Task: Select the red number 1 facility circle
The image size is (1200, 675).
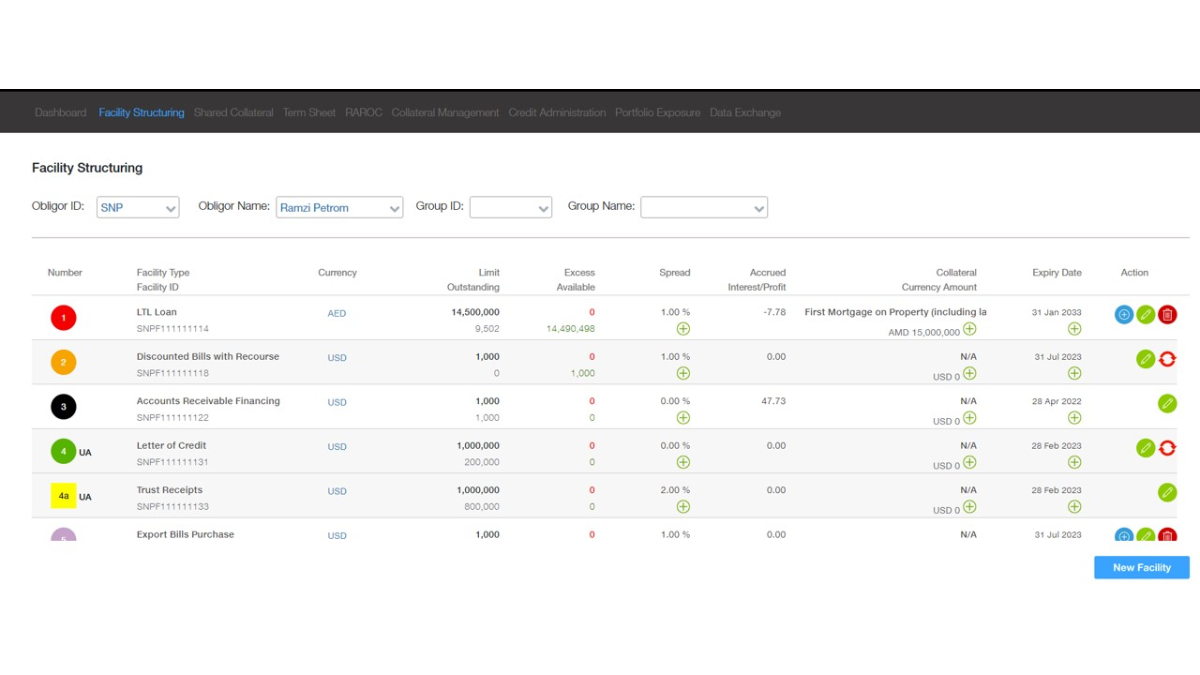Action: 63,318
